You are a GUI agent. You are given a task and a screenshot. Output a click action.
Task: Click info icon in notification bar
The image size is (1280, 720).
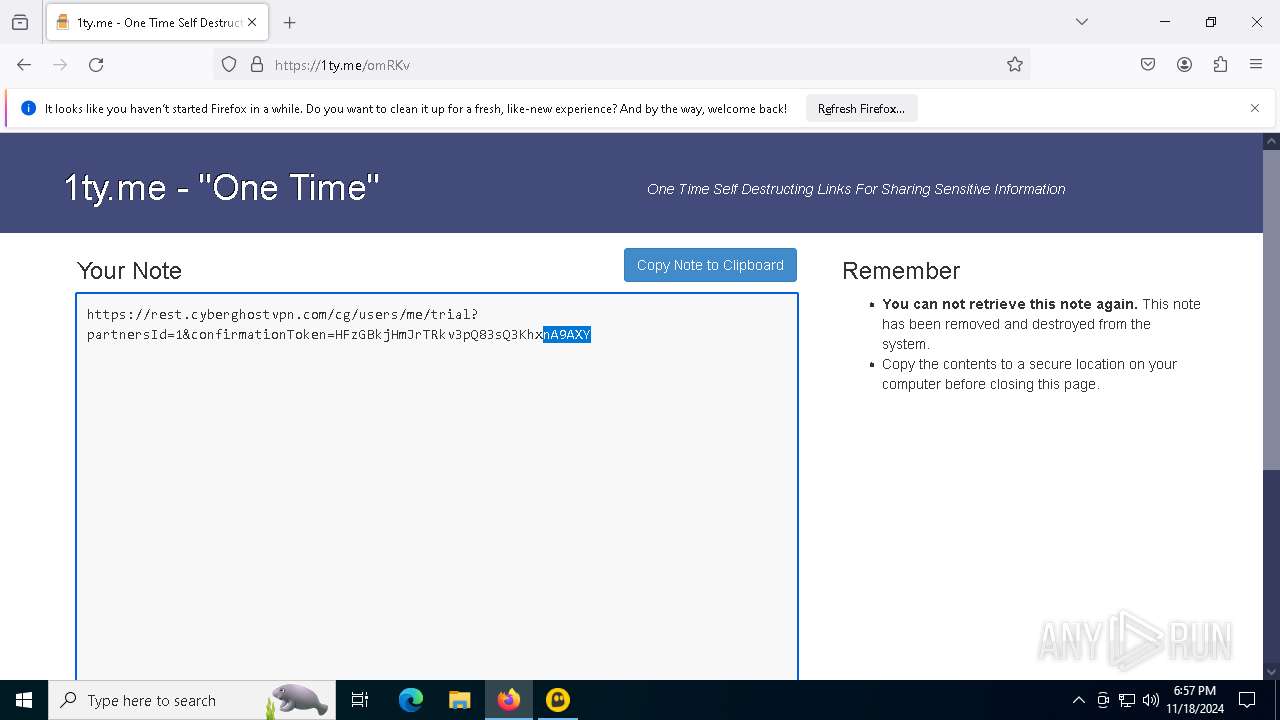28,108
